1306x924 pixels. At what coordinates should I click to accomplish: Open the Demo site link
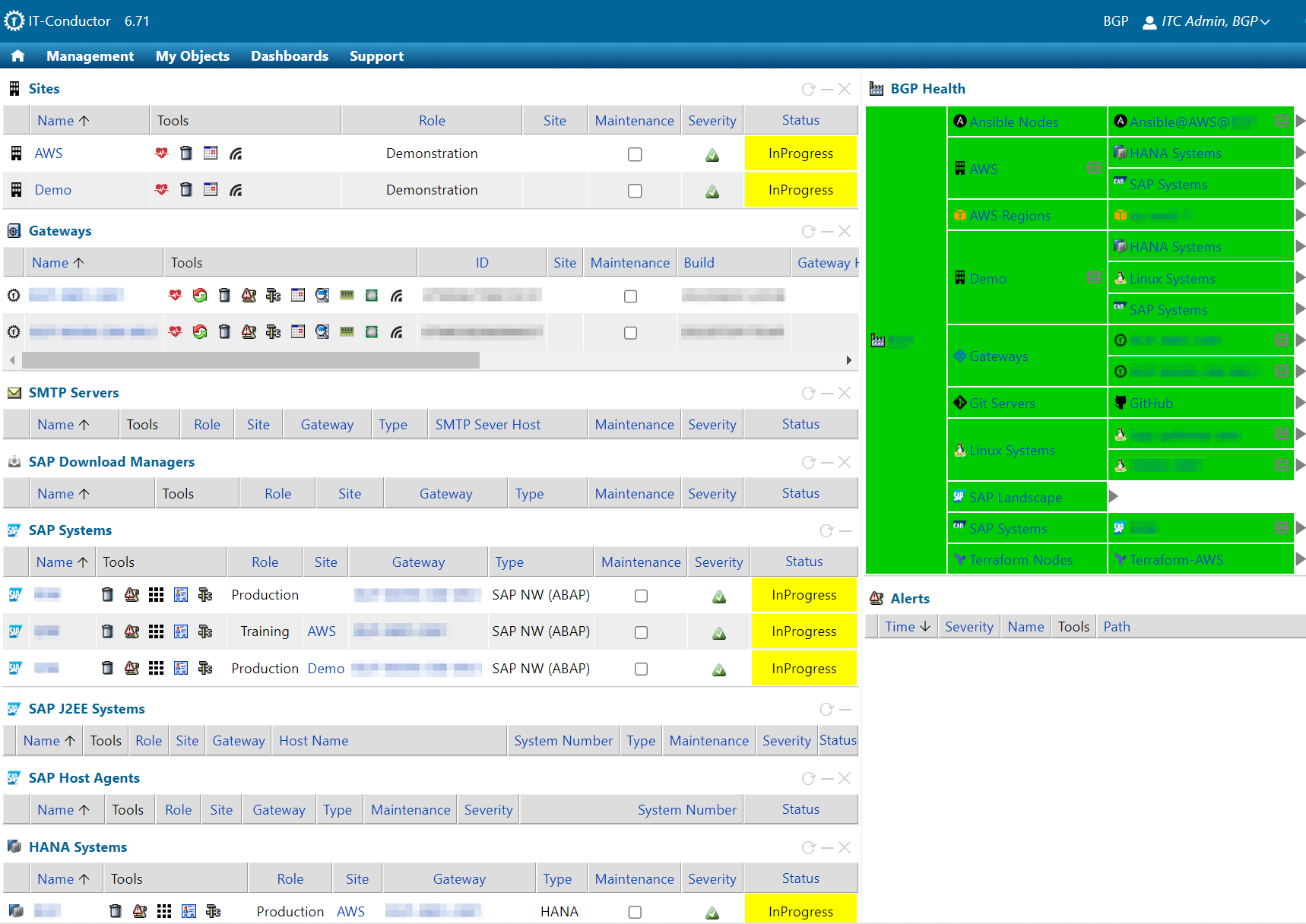coord(52,190)
